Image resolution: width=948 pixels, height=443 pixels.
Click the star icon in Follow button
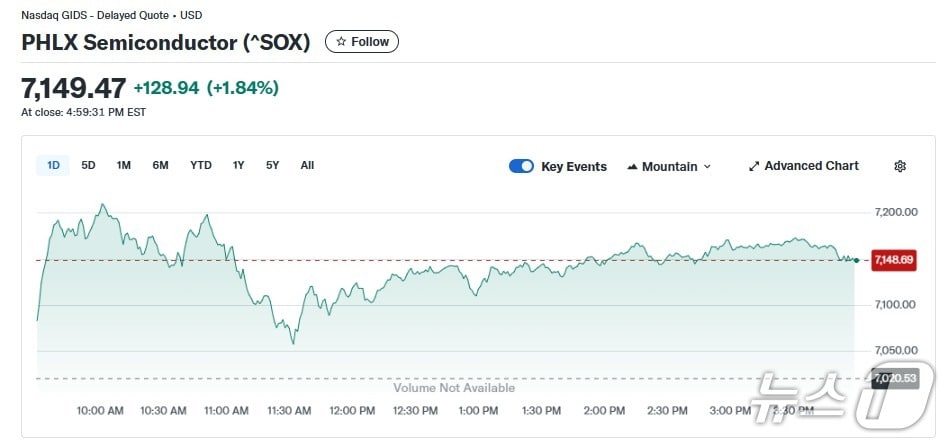[x=341, y=42]
